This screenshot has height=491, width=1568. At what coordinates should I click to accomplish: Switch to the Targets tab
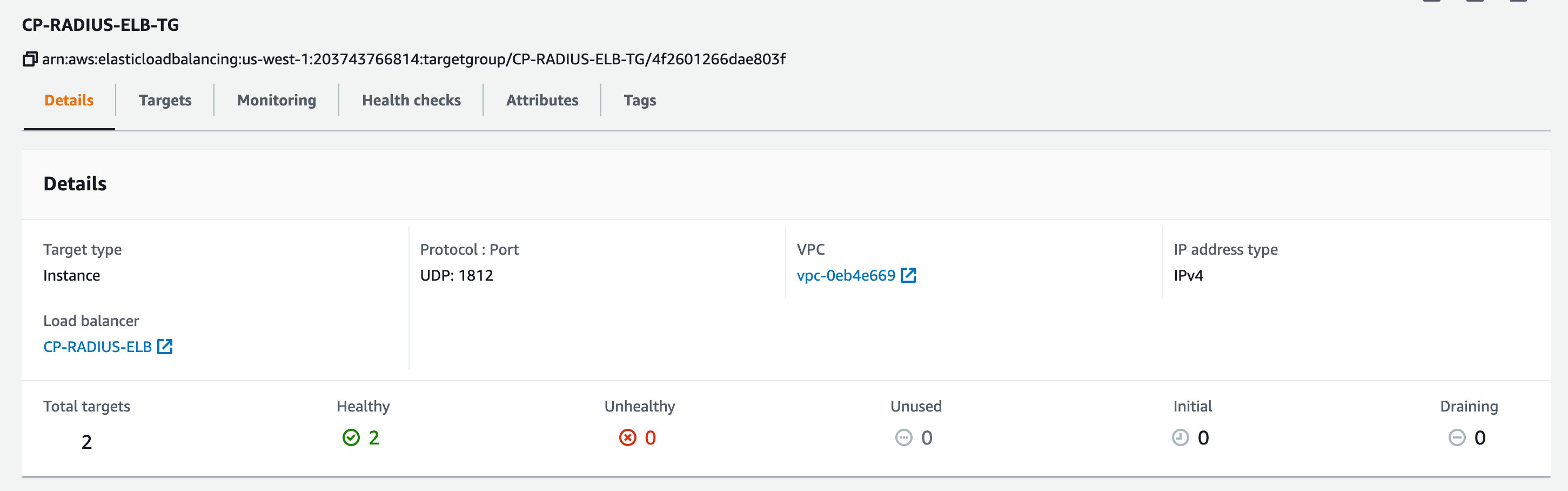[165, 101]
